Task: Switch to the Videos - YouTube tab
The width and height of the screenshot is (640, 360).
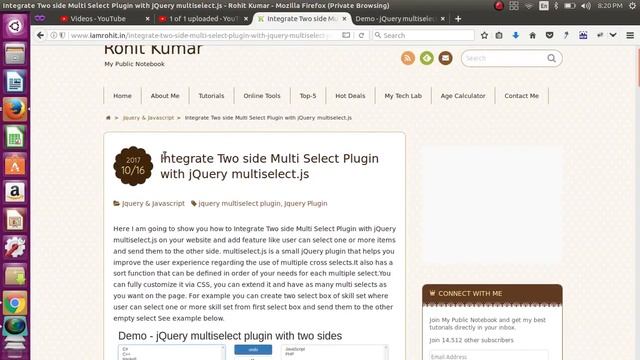Action: (x=98, y=19)
